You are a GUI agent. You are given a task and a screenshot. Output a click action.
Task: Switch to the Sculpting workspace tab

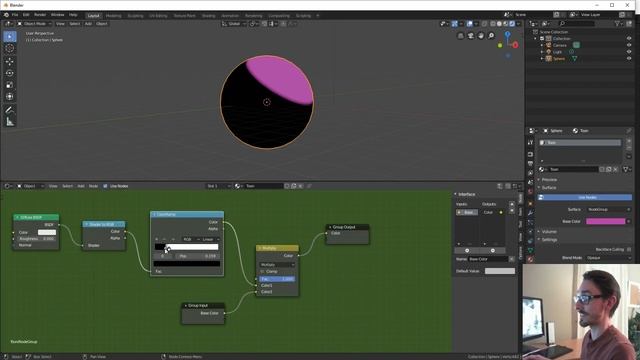coord(136,16)
